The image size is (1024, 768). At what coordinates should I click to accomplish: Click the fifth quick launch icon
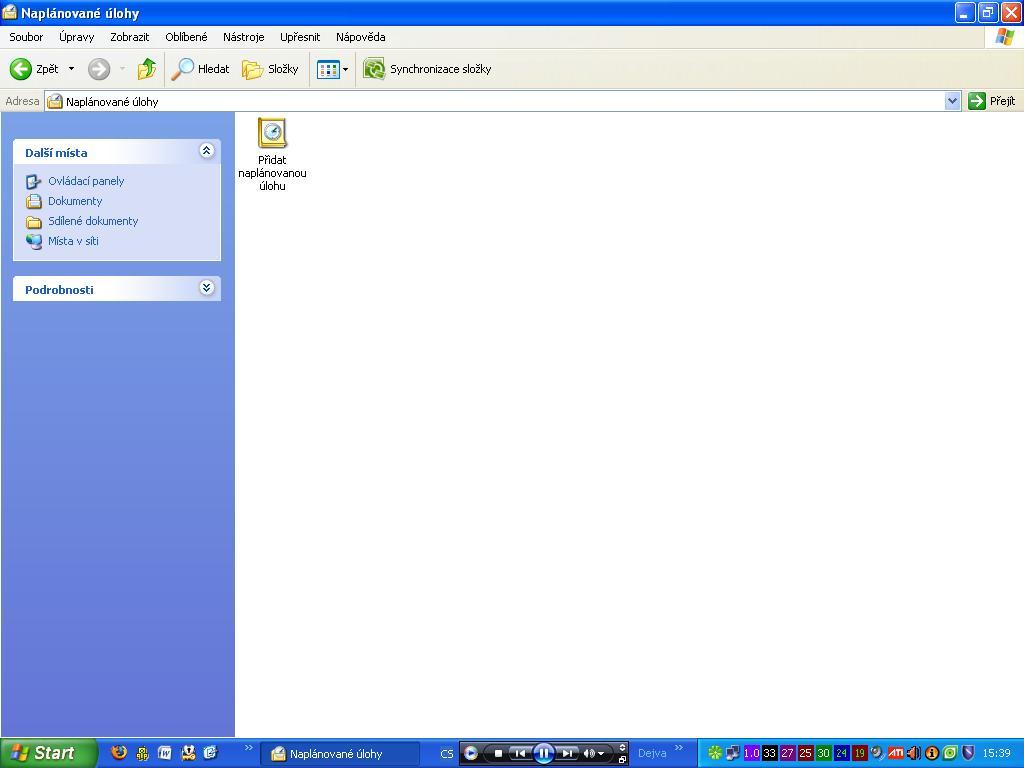(210, 753)
